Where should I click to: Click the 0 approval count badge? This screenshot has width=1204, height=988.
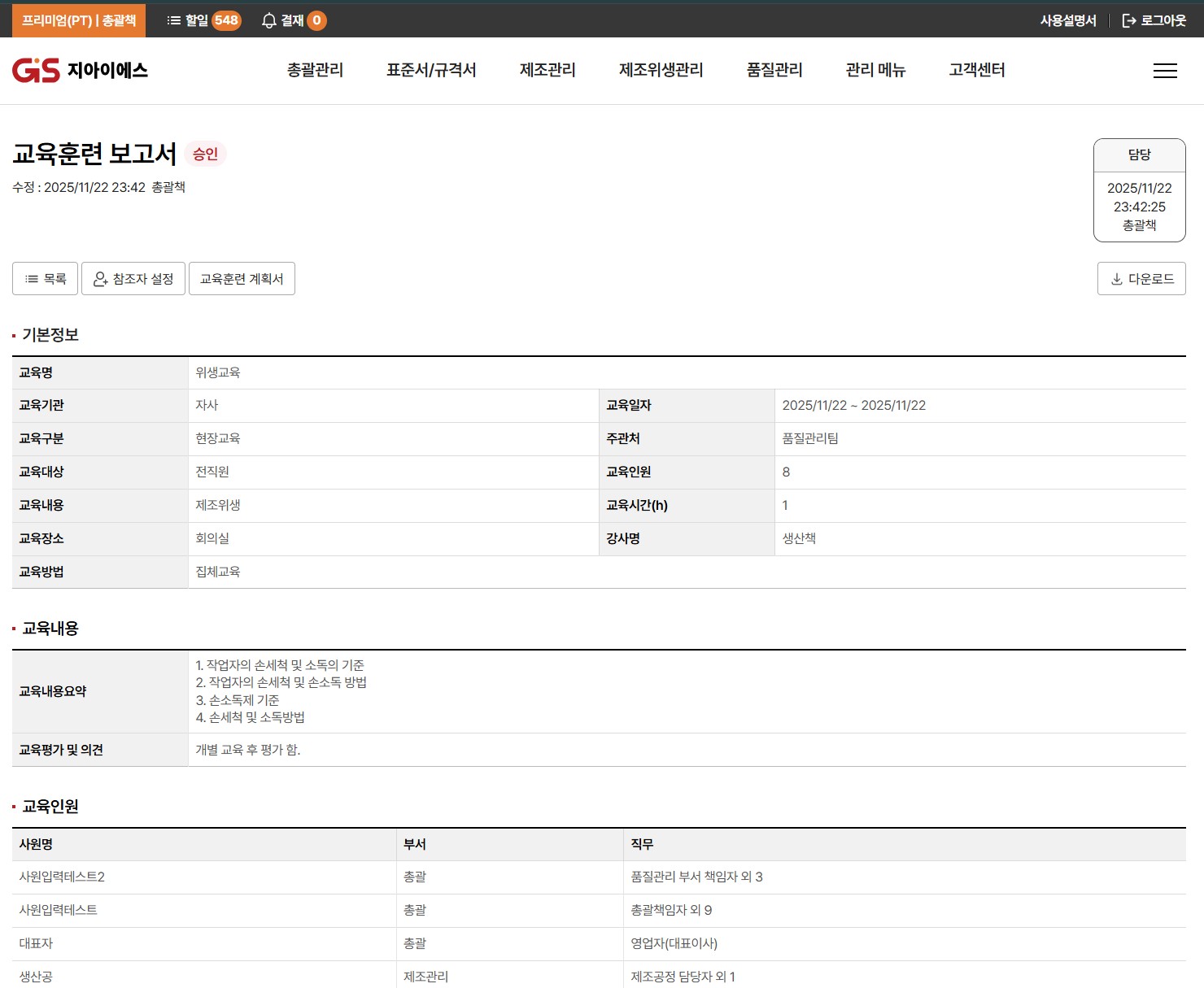click(316, 20)
